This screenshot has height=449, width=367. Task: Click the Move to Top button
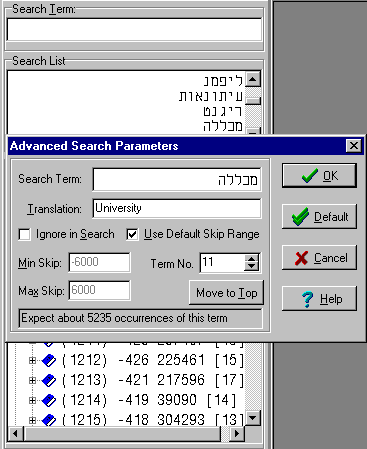[226, 293]
